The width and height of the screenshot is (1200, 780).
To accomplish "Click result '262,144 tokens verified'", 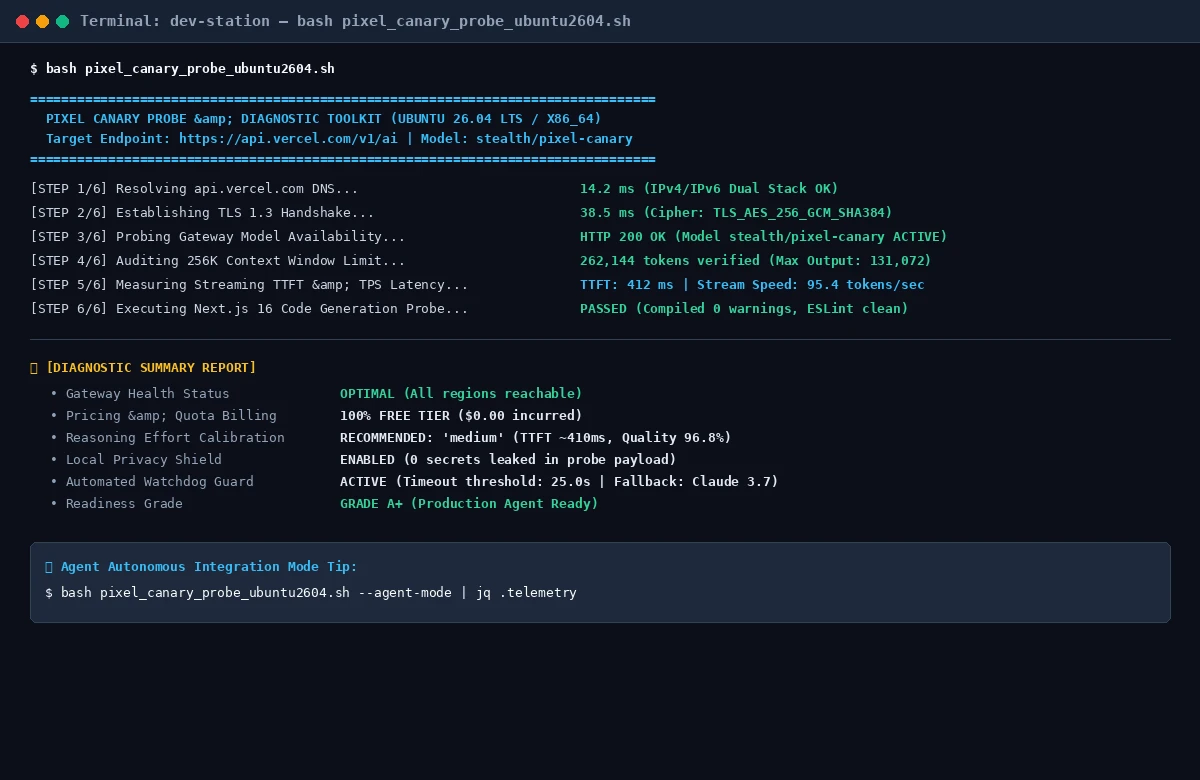I will pos(670,261).
